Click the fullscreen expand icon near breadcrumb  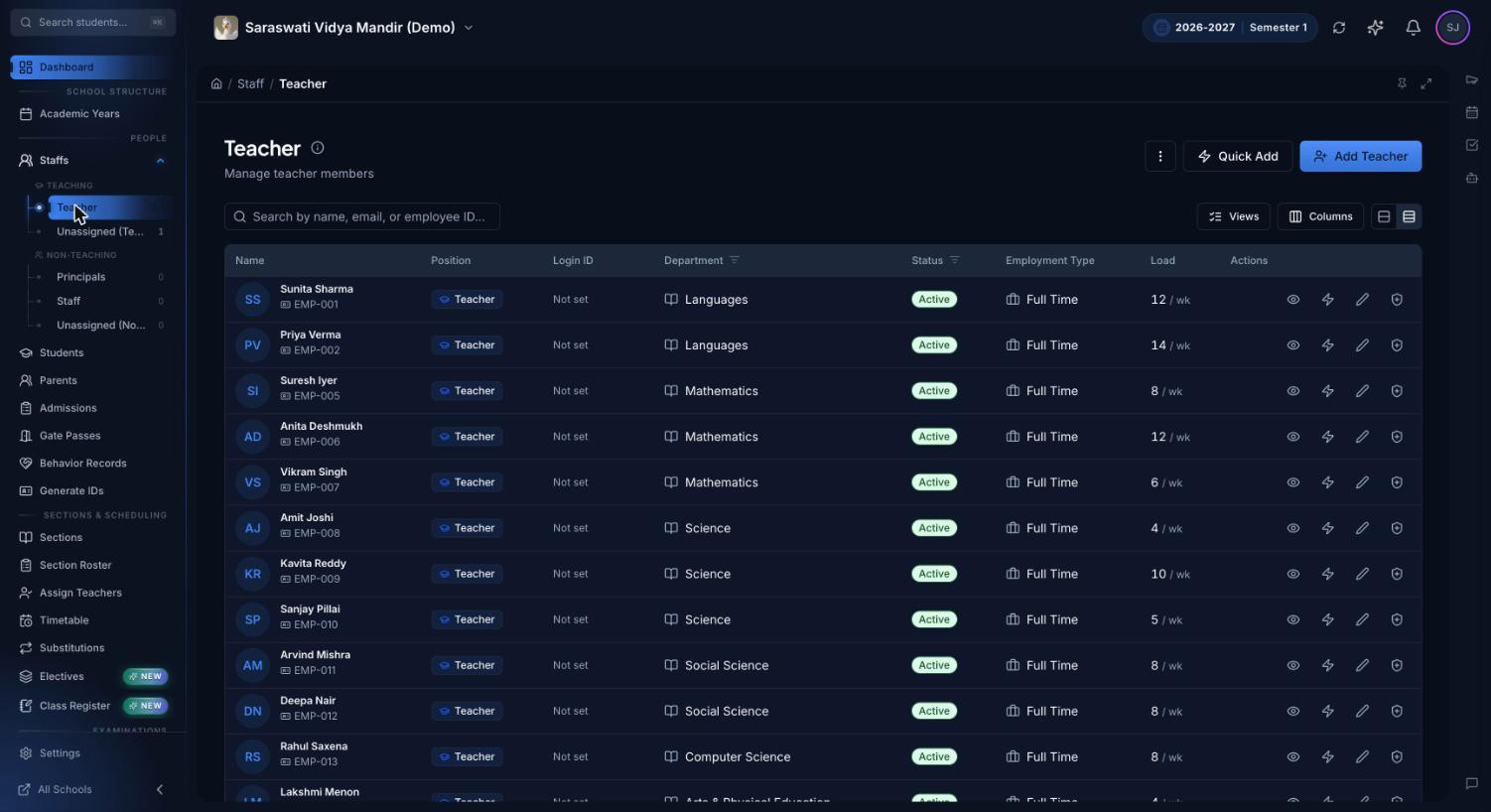[x=1426, y=84]
